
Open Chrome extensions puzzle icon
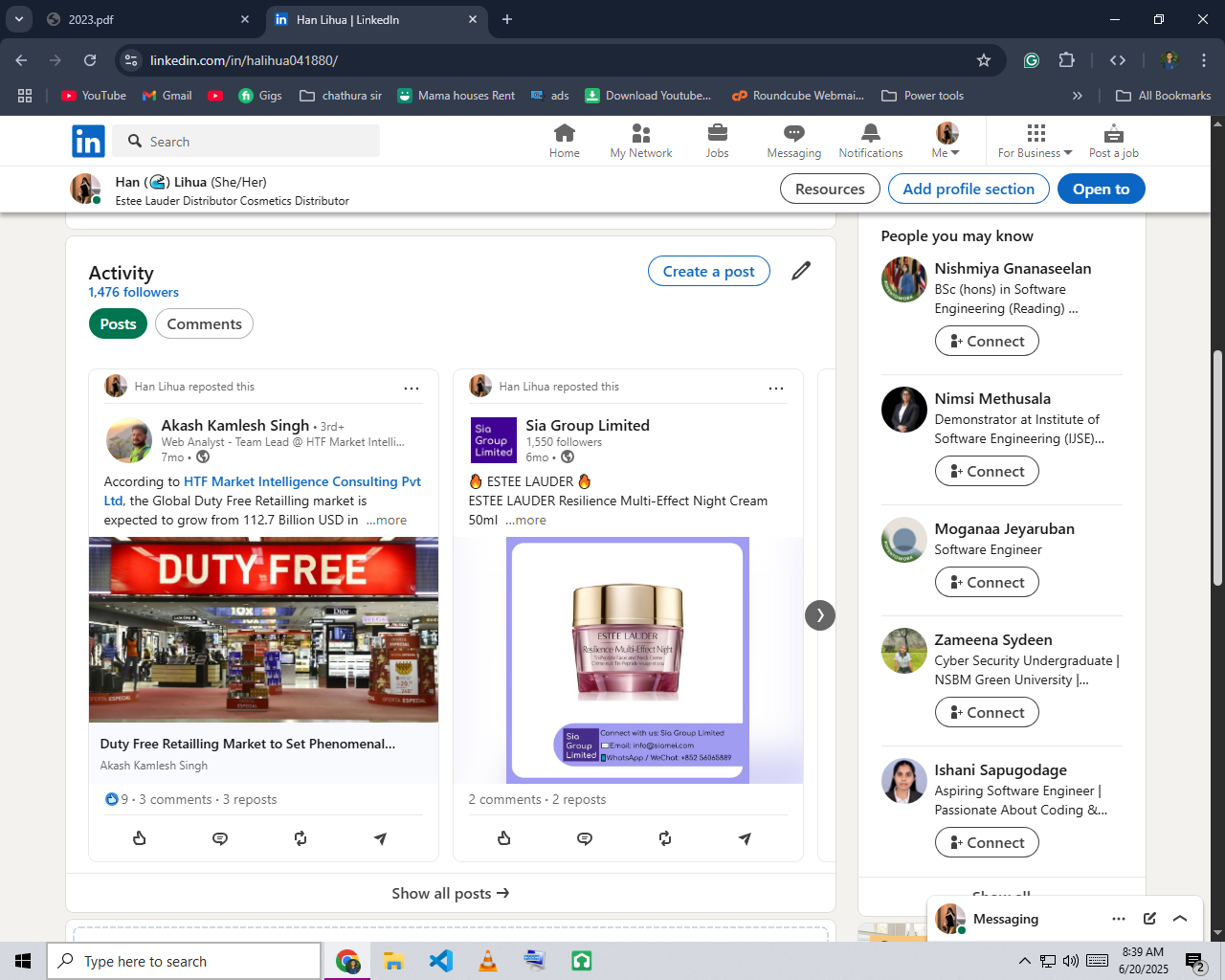pyautogui.click(x=1066, y=60)
